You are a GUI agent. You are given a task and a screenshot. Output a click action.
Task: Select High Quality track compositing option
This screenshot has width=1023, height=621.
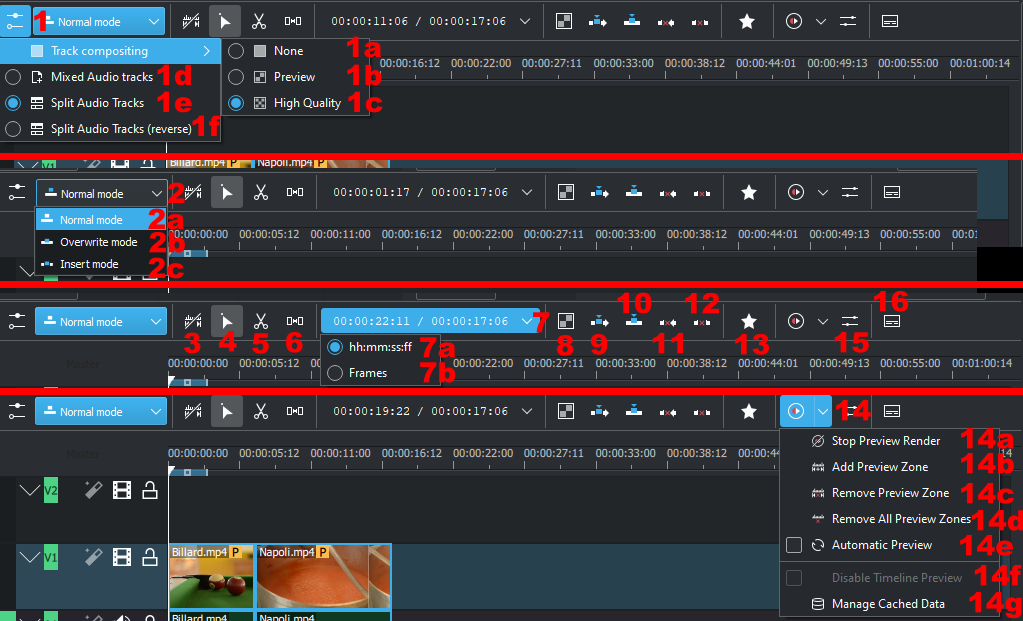295,103
